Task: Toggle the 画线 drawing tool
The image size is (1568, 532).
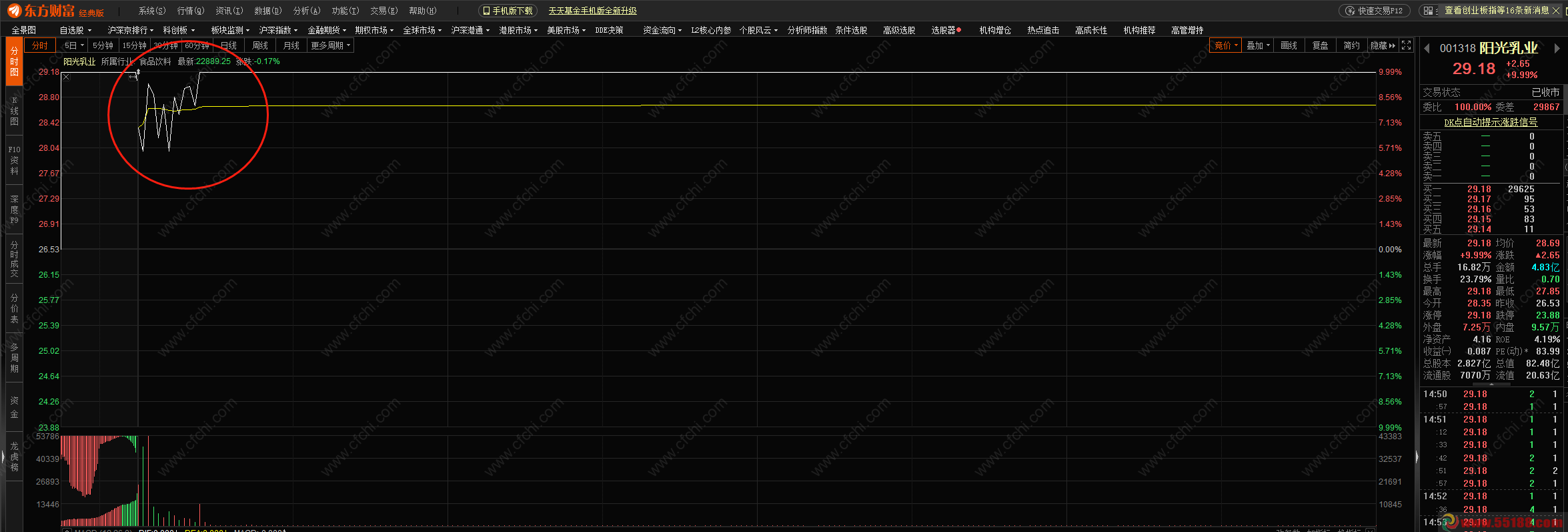Action: click(1289, 45)
